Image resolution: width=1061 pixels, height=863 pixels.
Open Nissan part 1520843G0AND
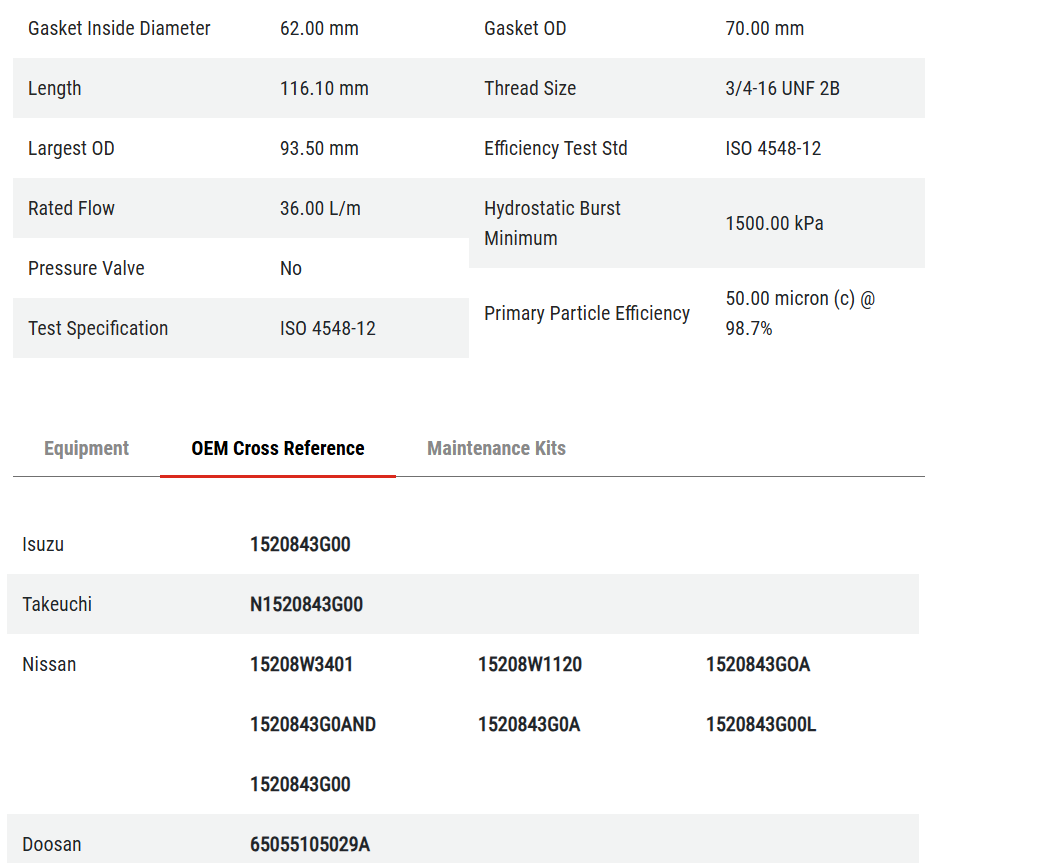pos(313,724)
